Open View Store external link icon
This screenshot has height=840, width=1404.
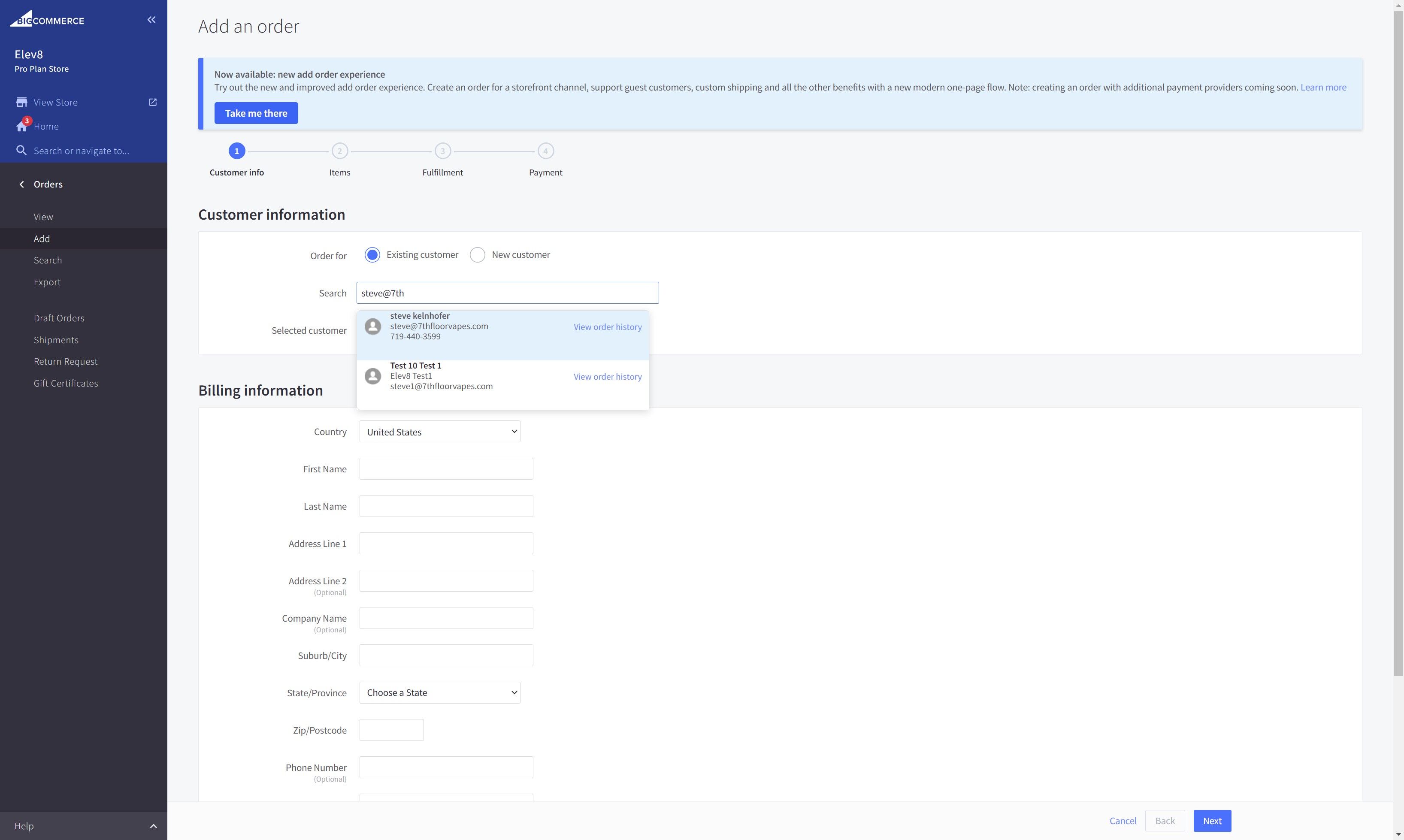coord(152,103)
